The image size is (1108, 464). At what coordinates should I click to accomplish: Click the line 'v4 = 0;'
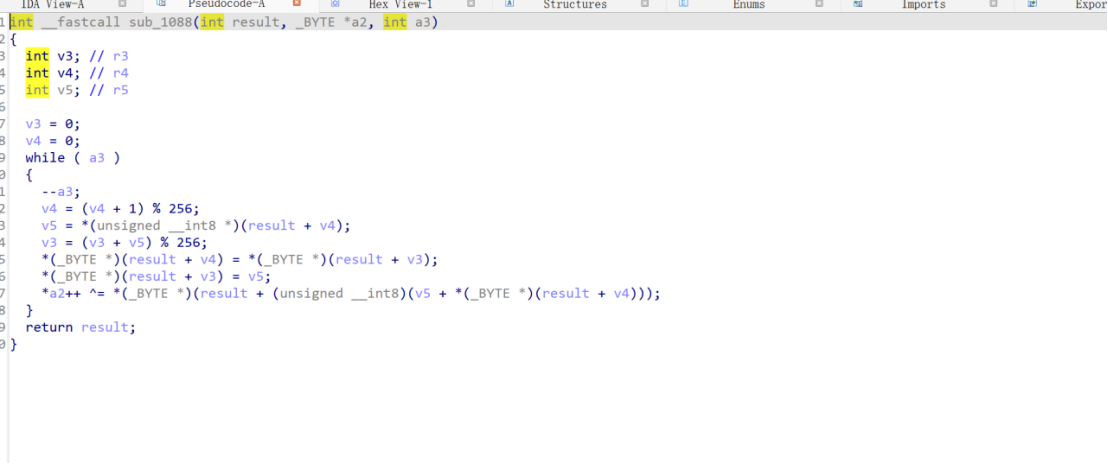click(x=53, y=141)
